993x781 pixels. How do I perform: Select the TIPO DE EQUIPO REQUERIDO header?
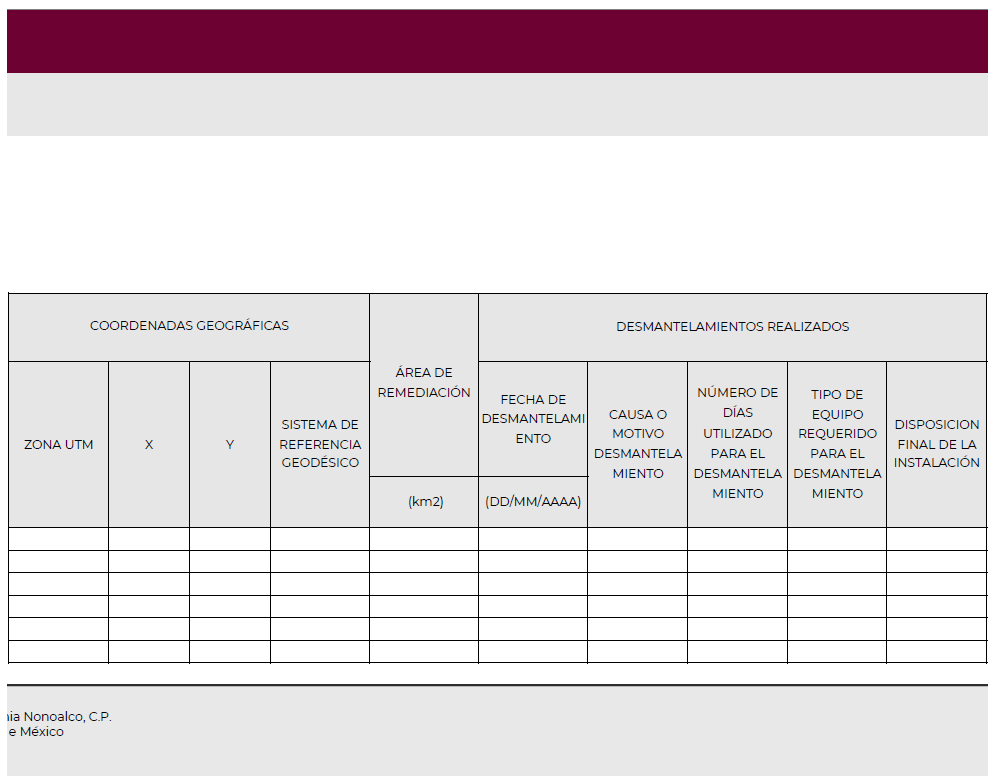(837, 444)
